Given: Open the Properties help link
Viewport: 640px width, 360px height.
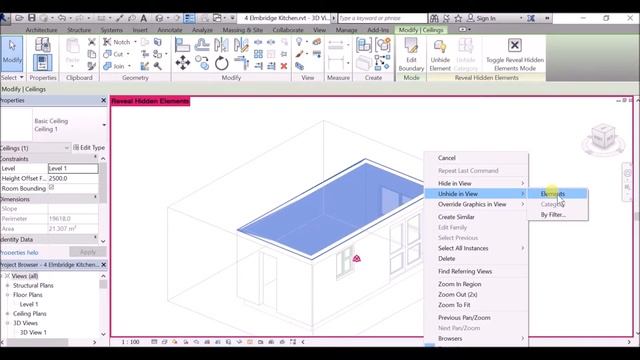Looking at the screenshot, I should click(19, 252).
